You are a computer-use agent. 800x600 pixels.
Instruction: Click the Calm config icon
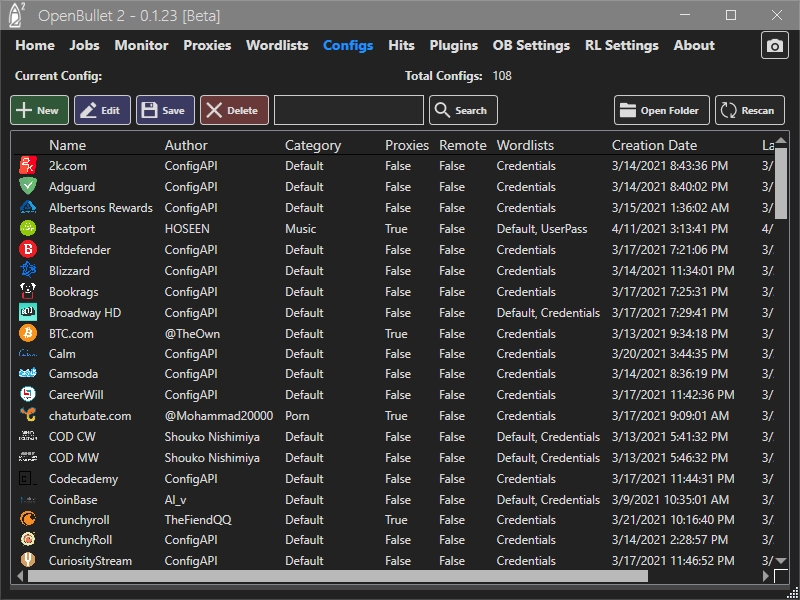tap(27, 353)
